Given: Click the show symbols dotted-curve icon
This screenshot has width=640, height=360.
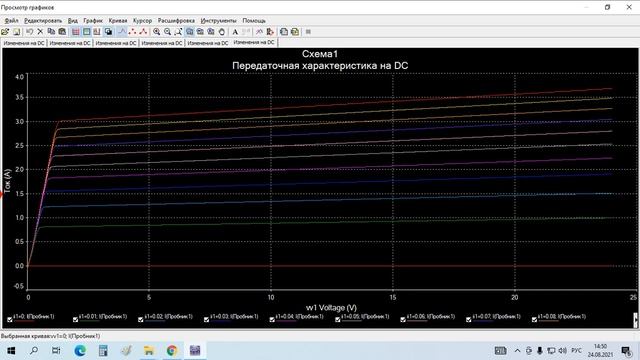Looking at the screenshot, I should pos(132,32).
